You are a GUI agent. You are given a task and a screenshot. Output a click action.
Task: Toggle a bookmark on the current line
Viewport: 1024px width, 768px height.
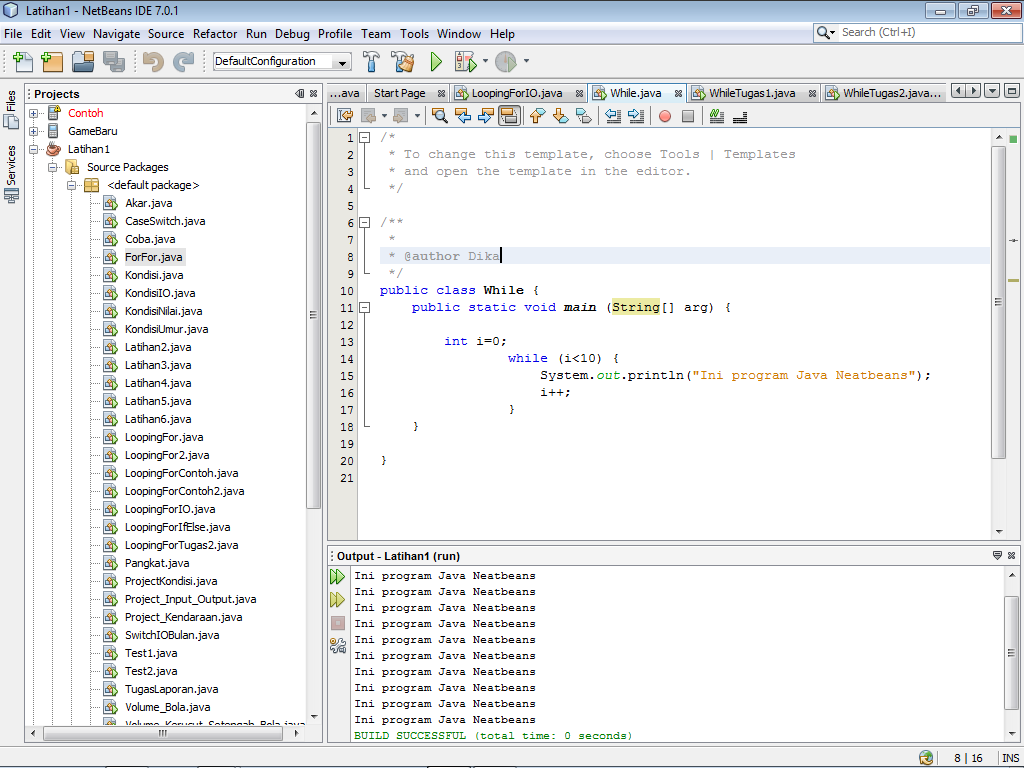coord(585,116)
